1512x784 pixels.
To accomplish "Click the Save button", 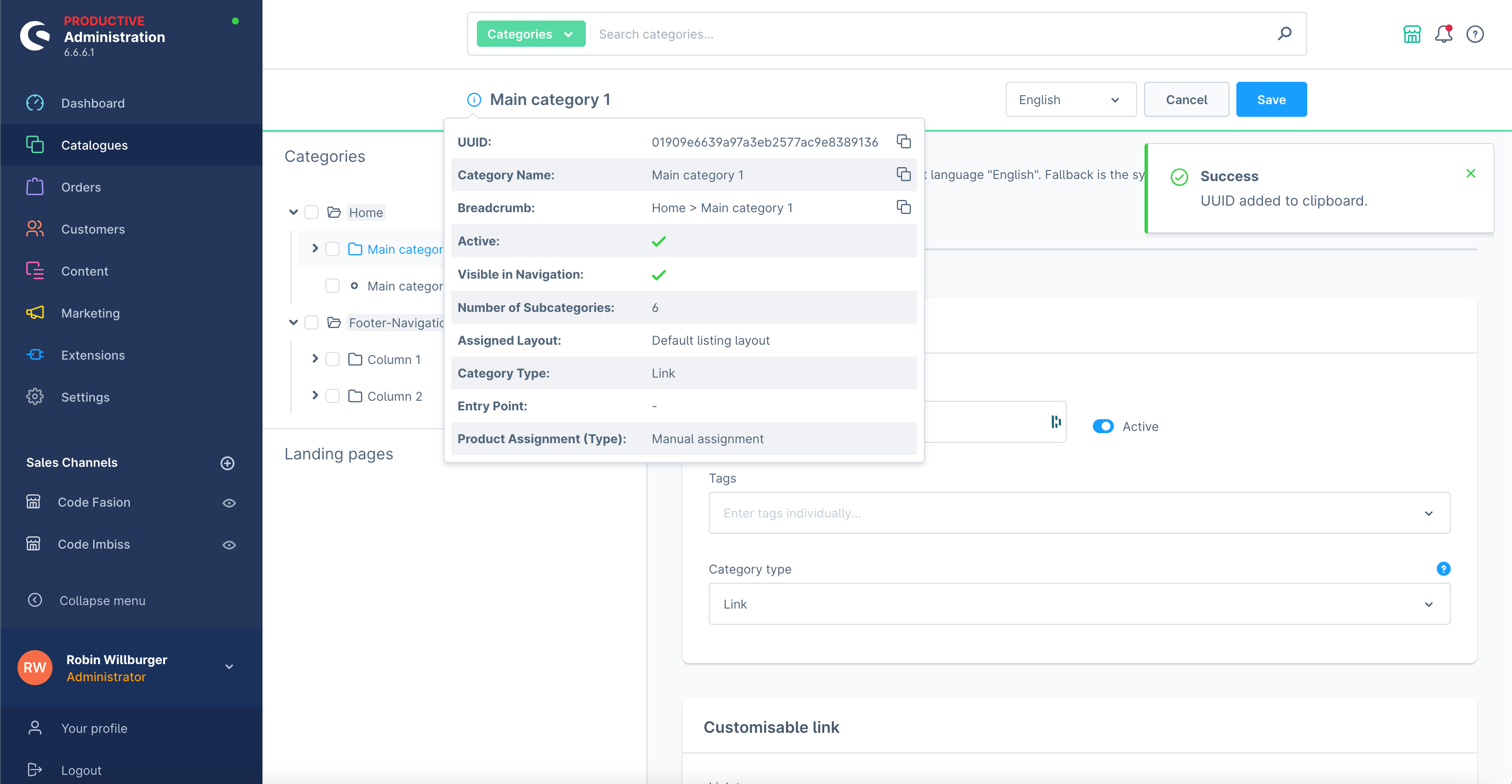I will (1270, 99).
